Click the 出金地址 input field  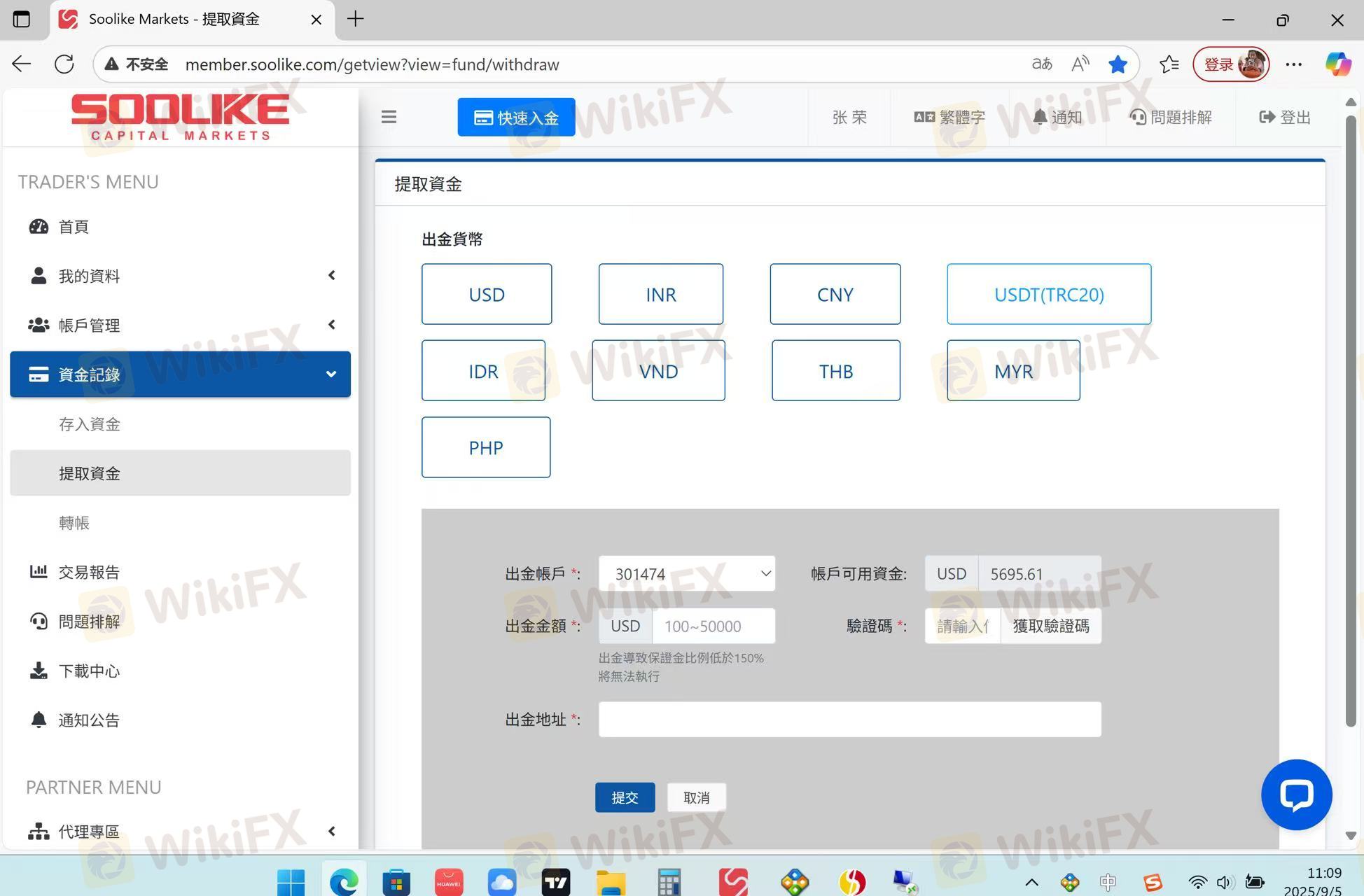pyautogui.click(x=849, y=720)
